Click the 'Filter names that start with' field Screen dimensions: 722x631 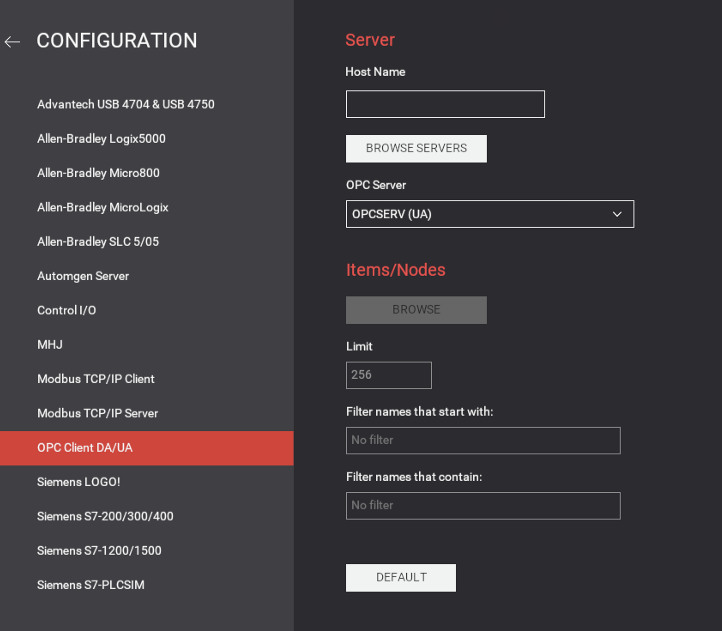coord(483,440)
